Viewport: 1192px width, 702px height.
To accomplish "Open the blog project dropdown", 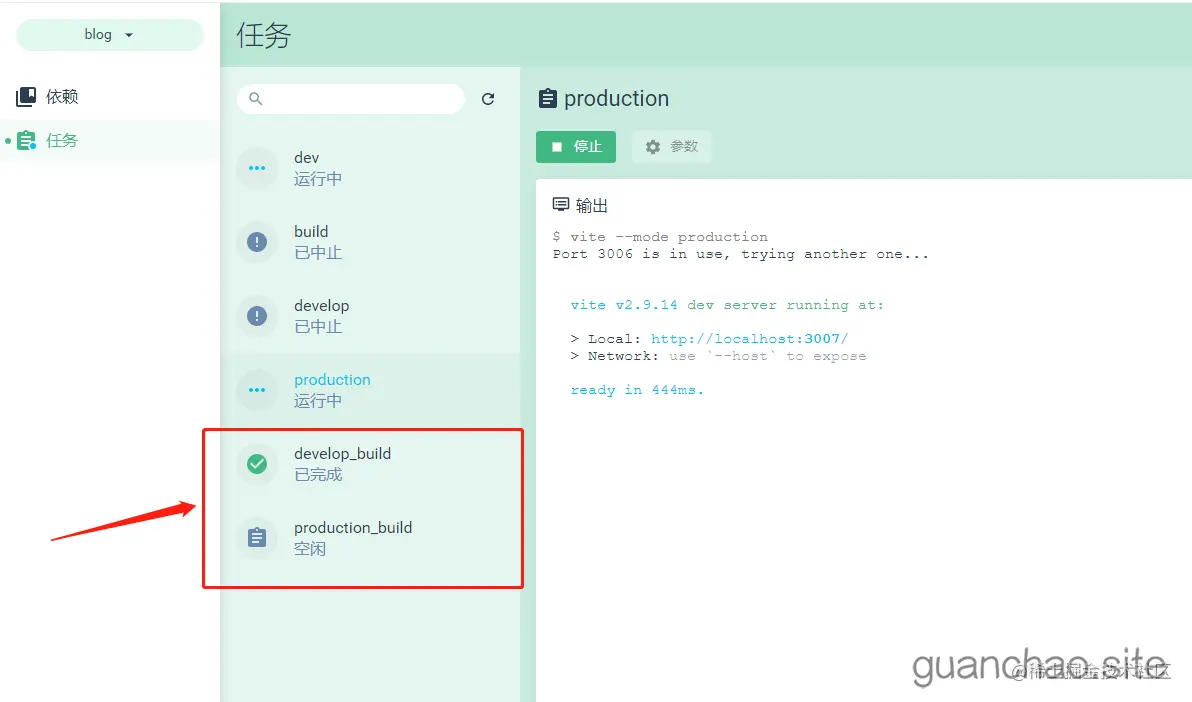I will click(x=109, y=34).
